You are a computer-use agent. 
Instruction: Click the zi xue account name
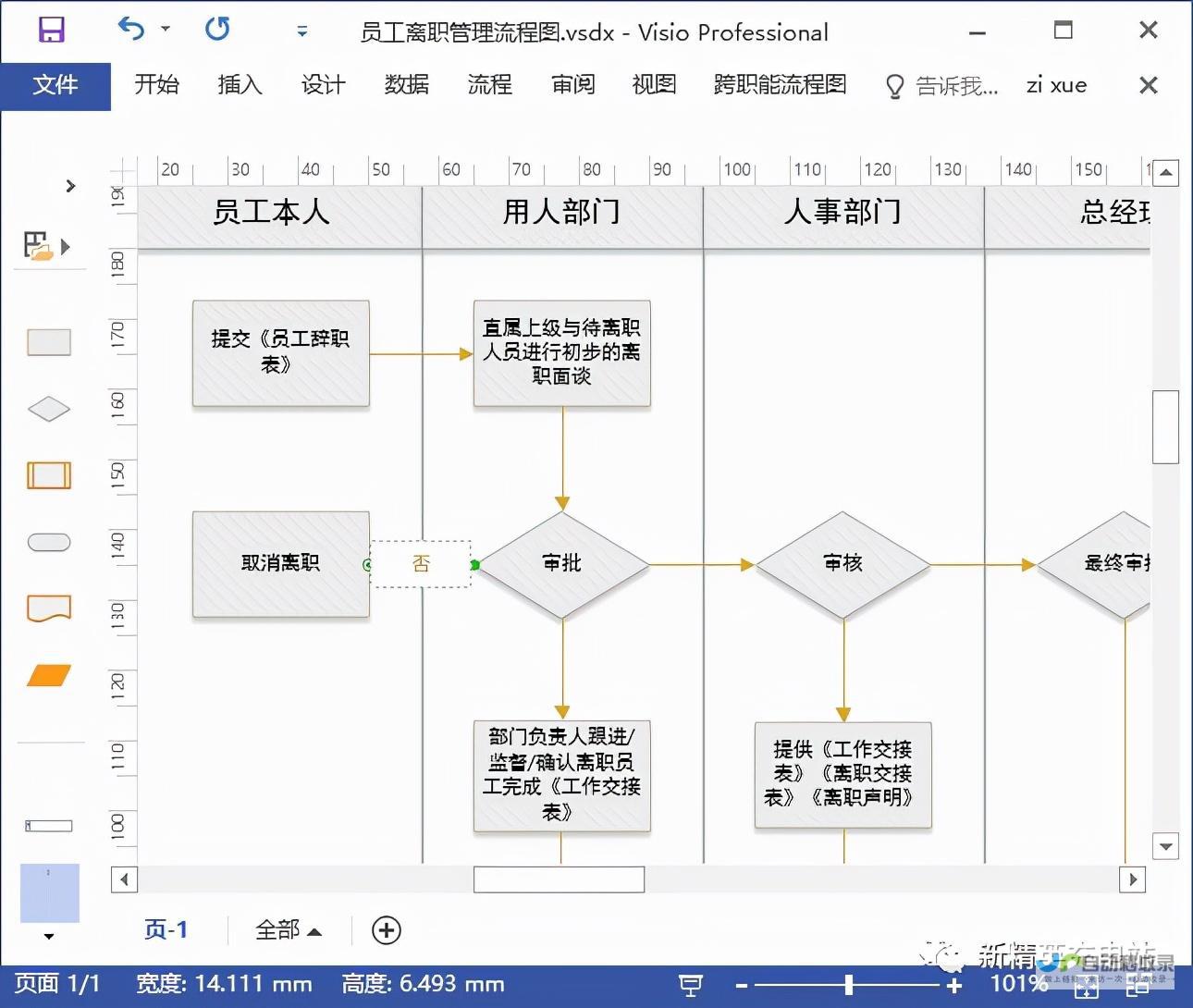coord(1056,85)
